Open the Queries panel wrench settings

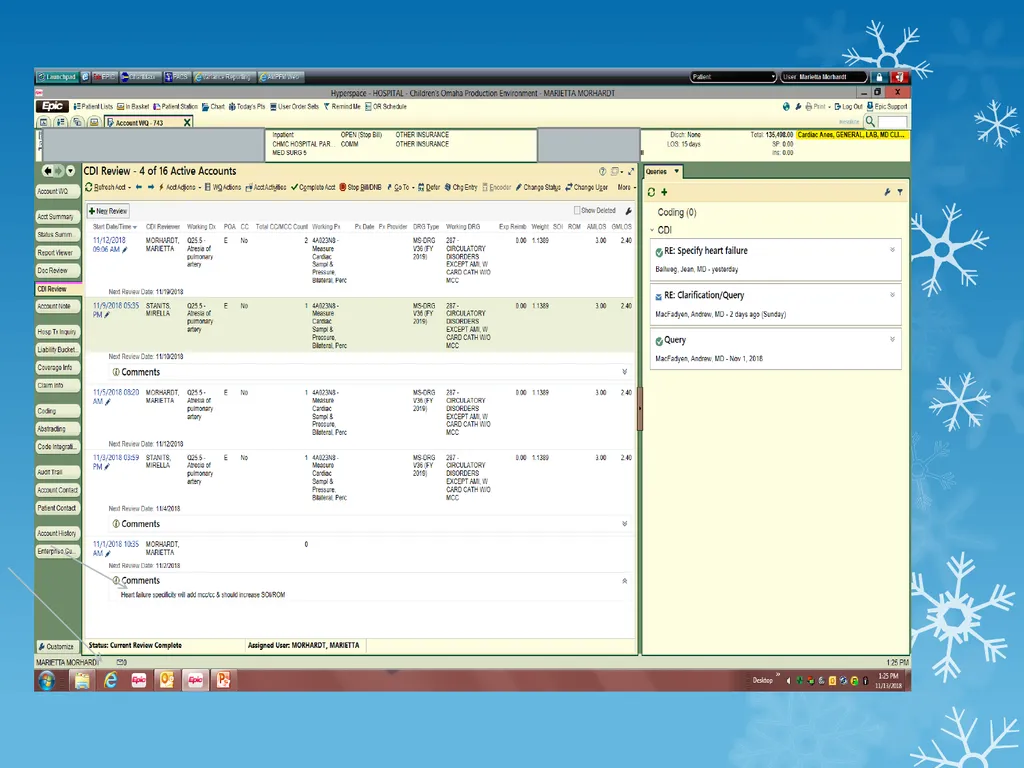(887, 192)
